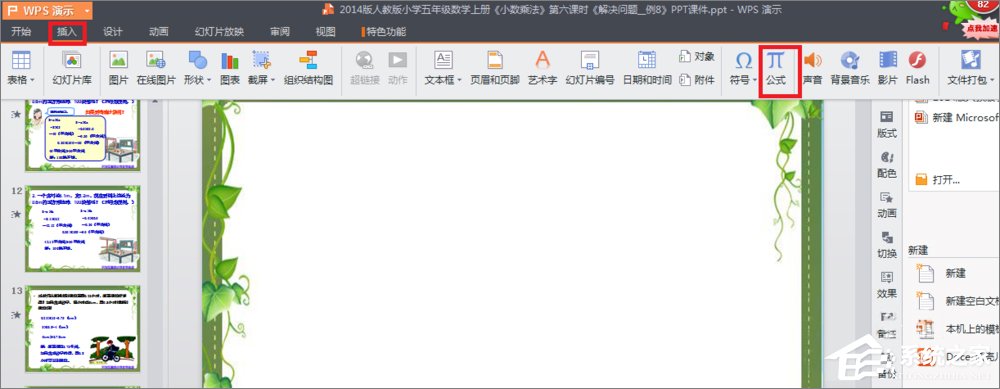1000x389 pixels.
Task: Insert 声音 sound
Action: point(812,68)
